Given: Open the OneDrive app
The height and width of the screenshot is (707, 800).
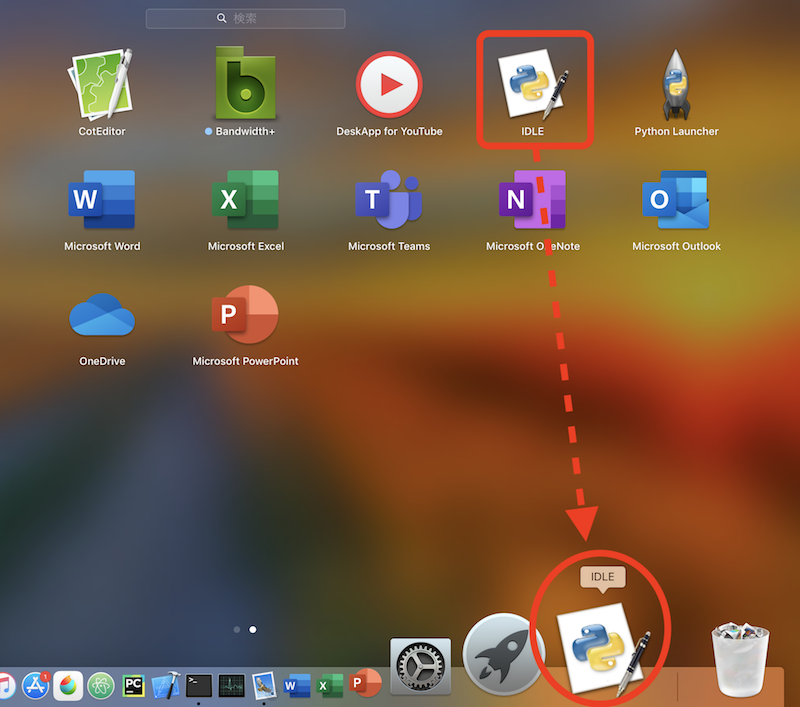Looking at the screenshot, I should point(102,315).
